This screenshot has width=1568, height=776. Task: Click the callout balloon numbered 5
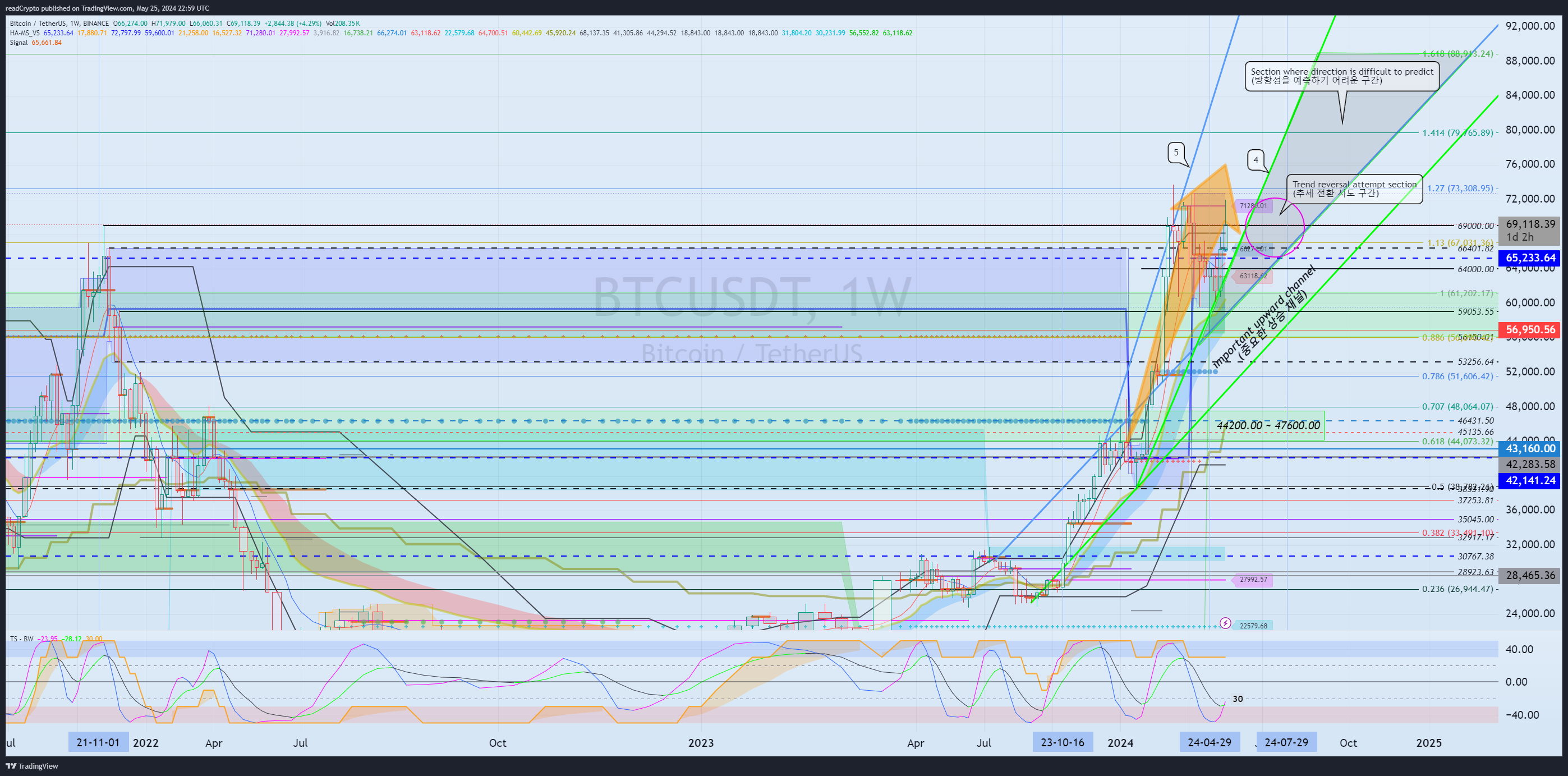[x=1176, y=152]
